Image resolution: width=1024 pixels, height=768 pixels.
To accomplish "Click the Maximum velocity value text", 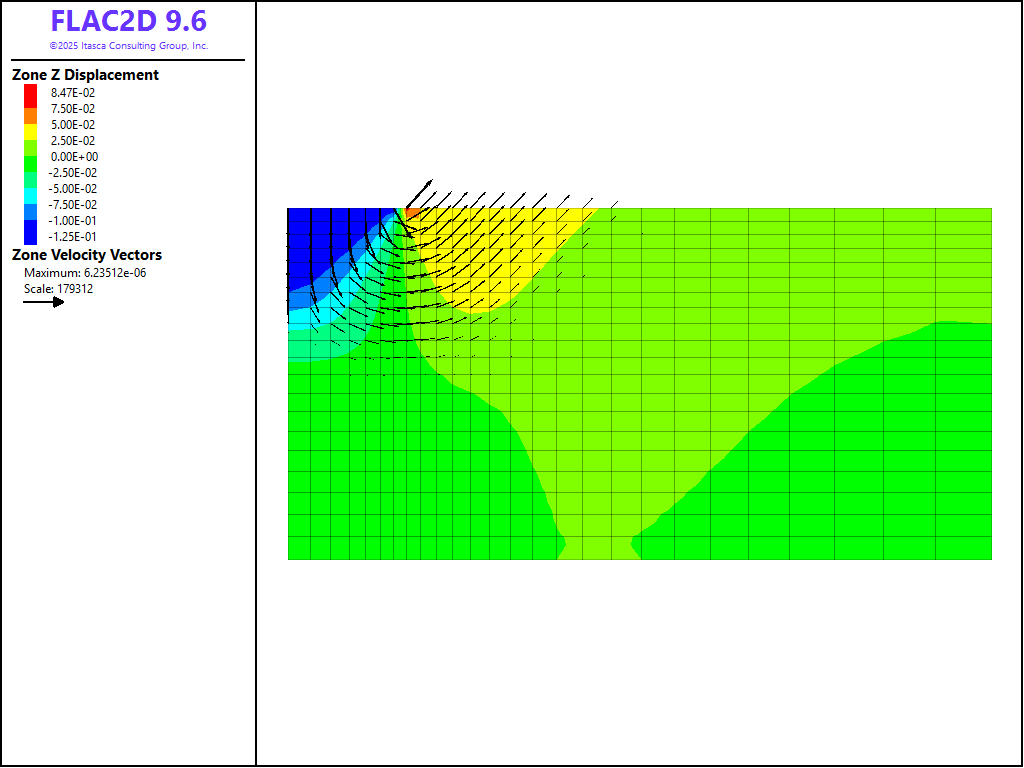I will 85,273.
